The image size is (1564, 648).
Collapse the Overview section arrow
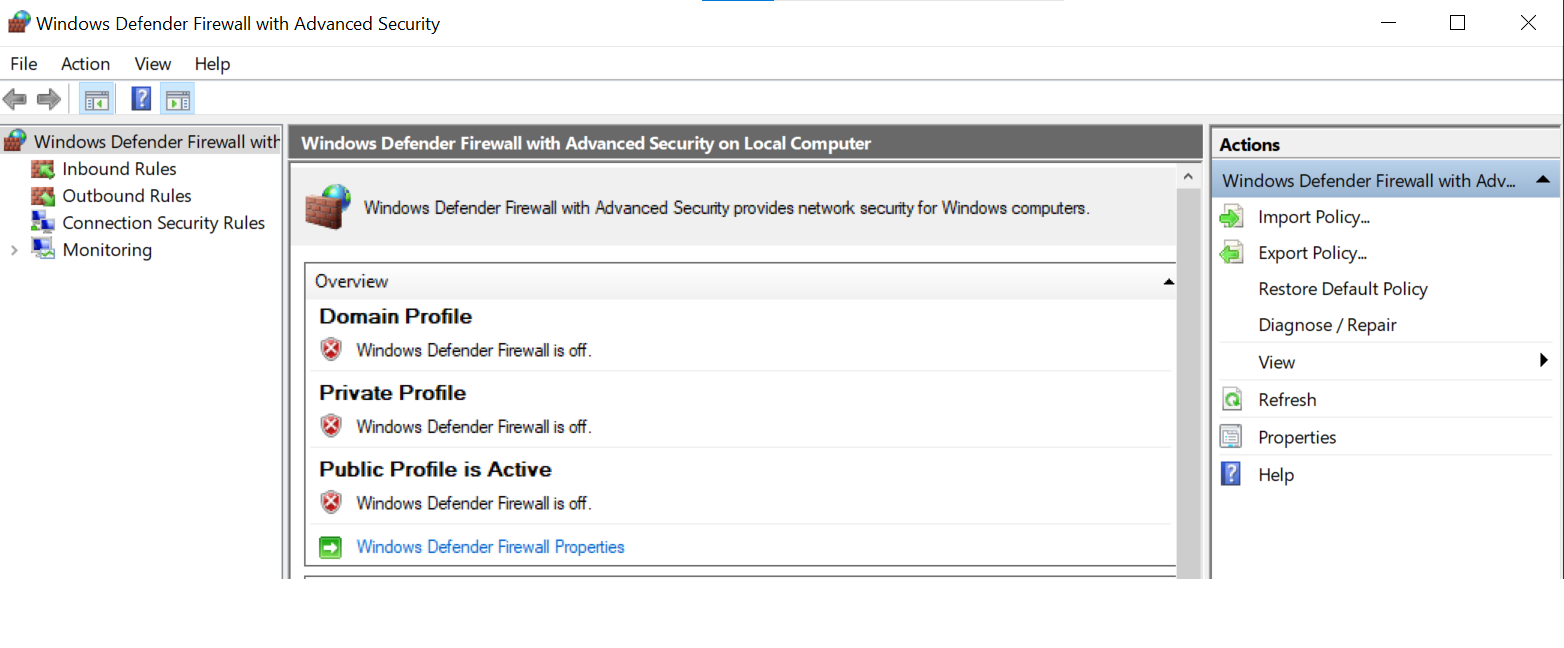click(x=1168, y=282)
